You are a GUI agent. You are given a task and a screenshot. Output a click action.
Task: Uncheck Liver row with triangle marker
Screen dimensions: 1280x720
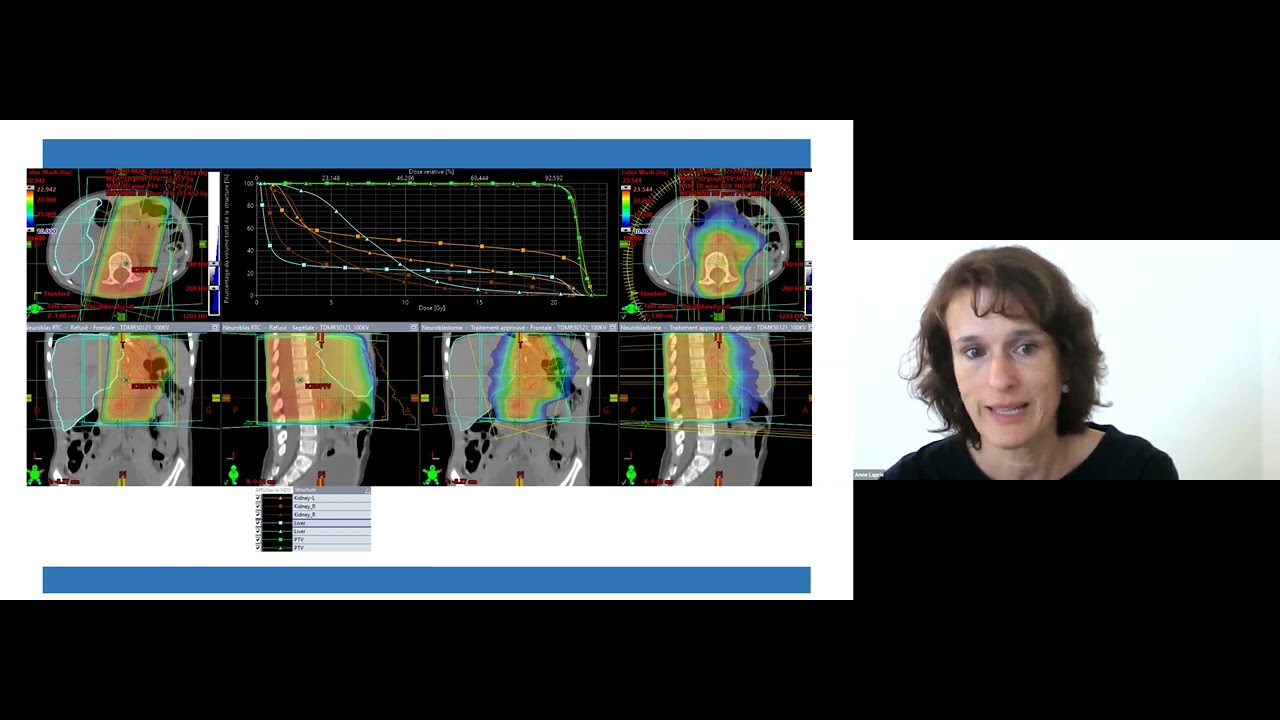[258, 531]
